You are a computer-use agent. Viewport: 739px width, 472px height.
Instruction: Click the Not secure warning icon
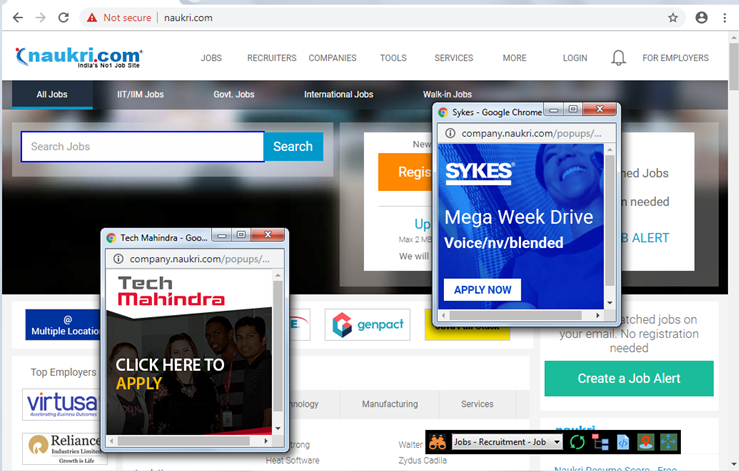[x=92, y=18]
